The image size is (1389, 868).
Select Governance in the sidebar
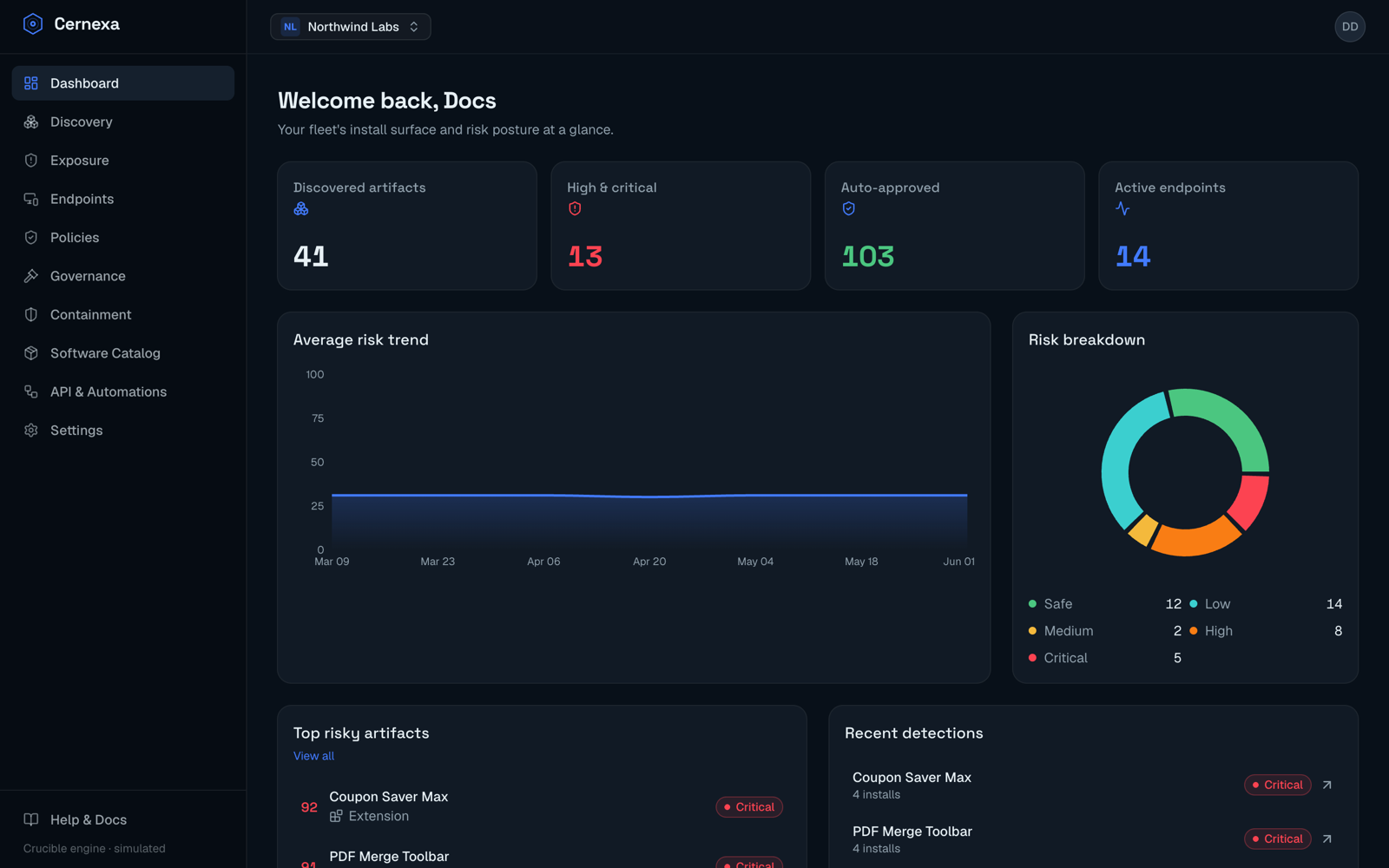123,276
